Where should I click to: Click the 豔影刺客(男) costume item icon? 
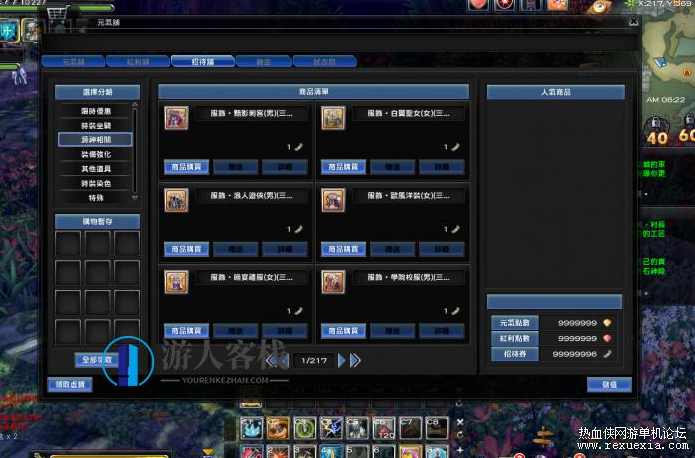(x=176, y=118)
